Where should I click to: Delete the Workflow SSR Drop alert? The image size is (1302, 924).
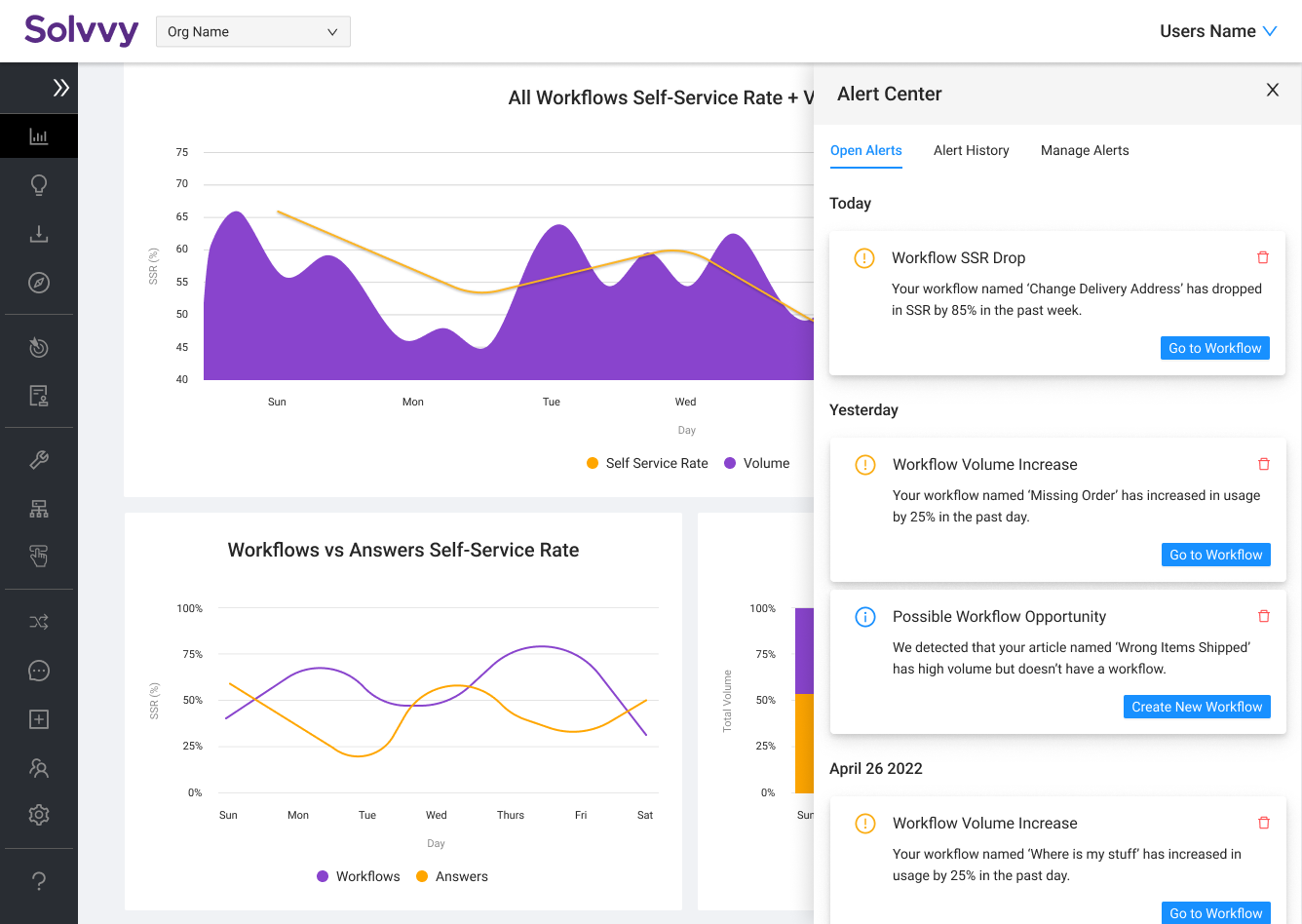click(1263, 257)
